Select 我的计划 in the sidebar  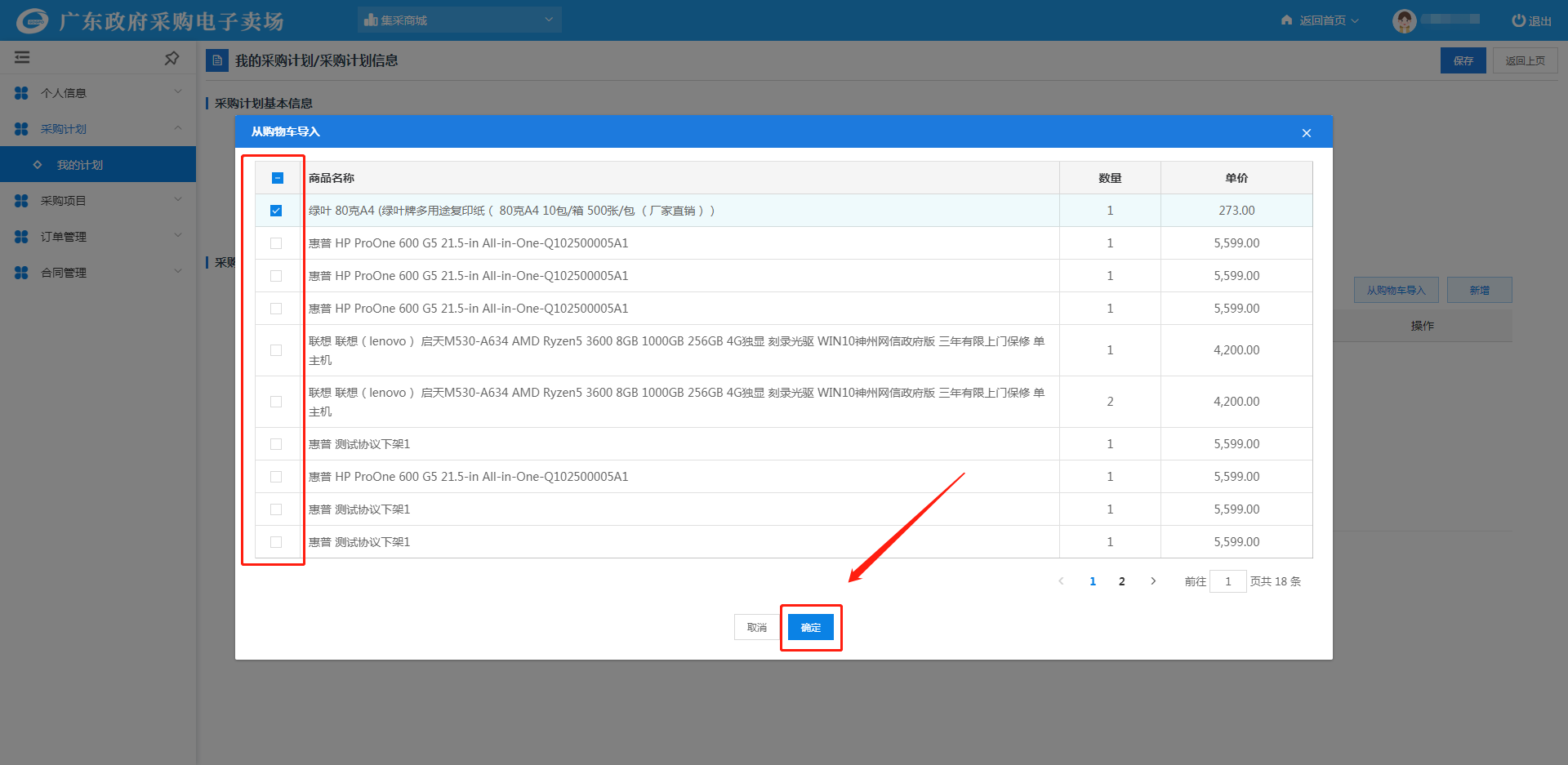coord(80,165)
